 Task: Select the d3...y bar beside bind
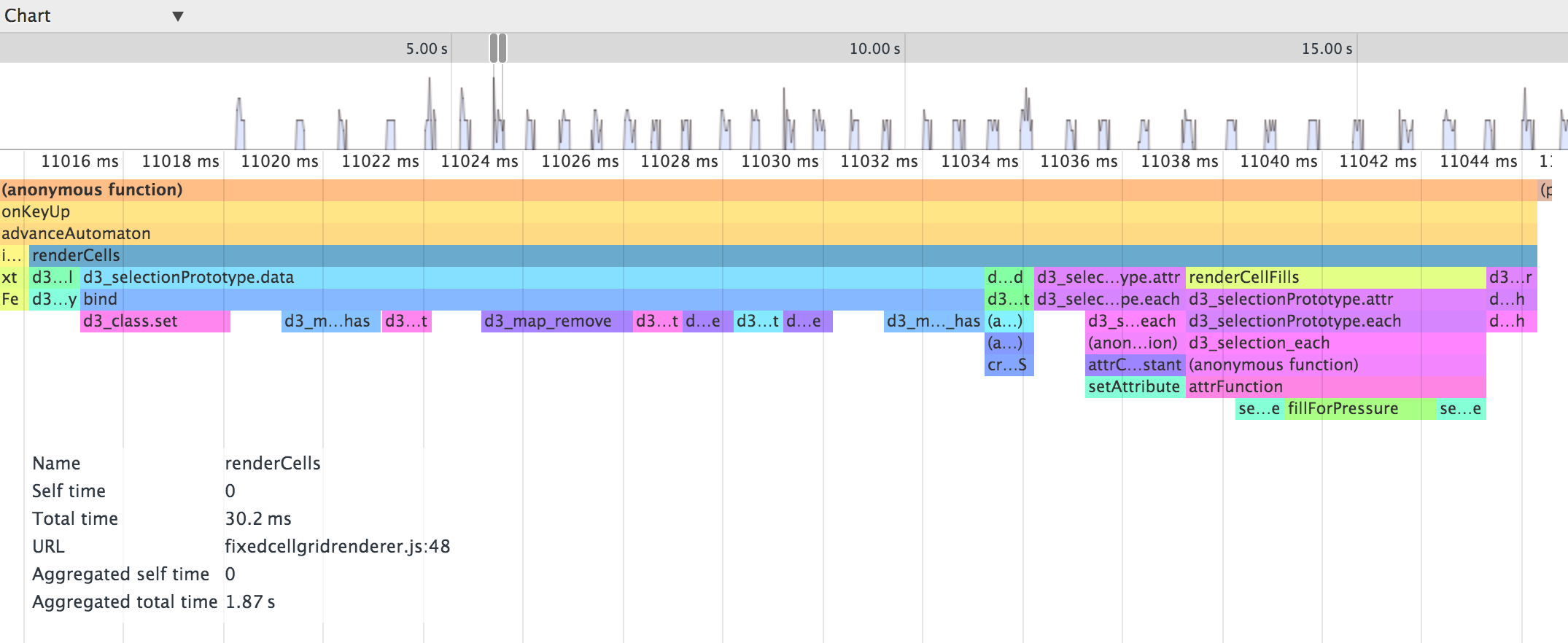pyautogui.click(x=55, y=299)
